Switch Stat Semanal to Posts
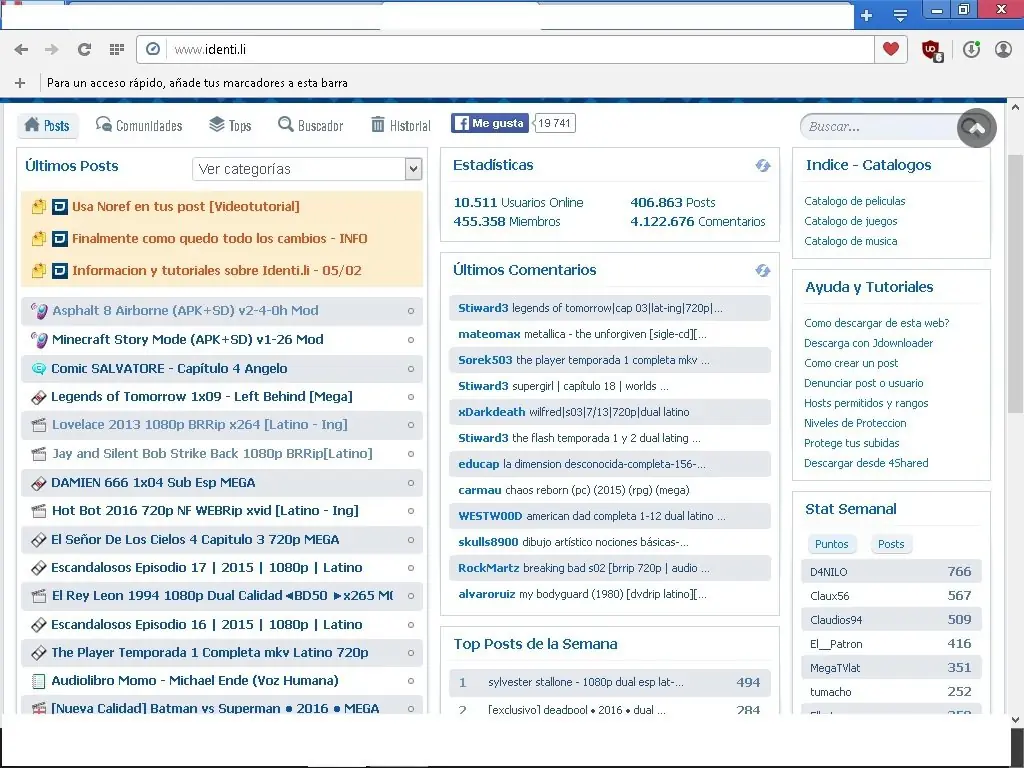Viewport: 1024px width, 768px height. (891, 544)
